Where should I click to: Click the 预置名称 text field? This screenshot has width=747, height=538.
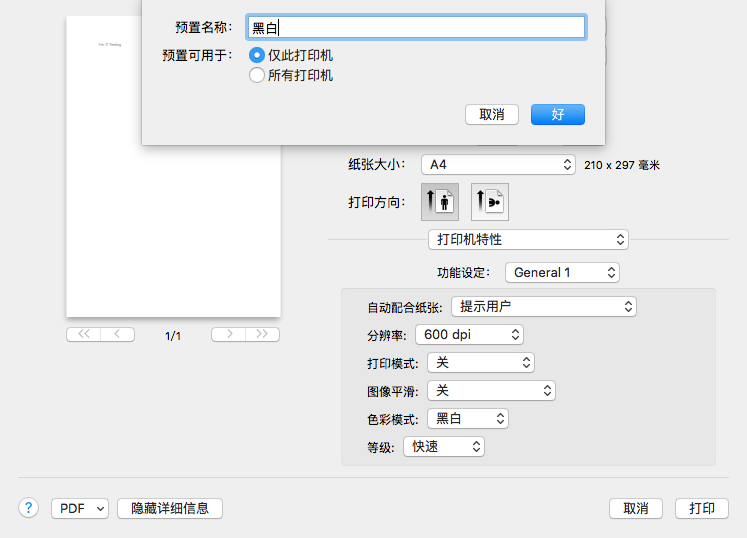[x=416, y=27]
